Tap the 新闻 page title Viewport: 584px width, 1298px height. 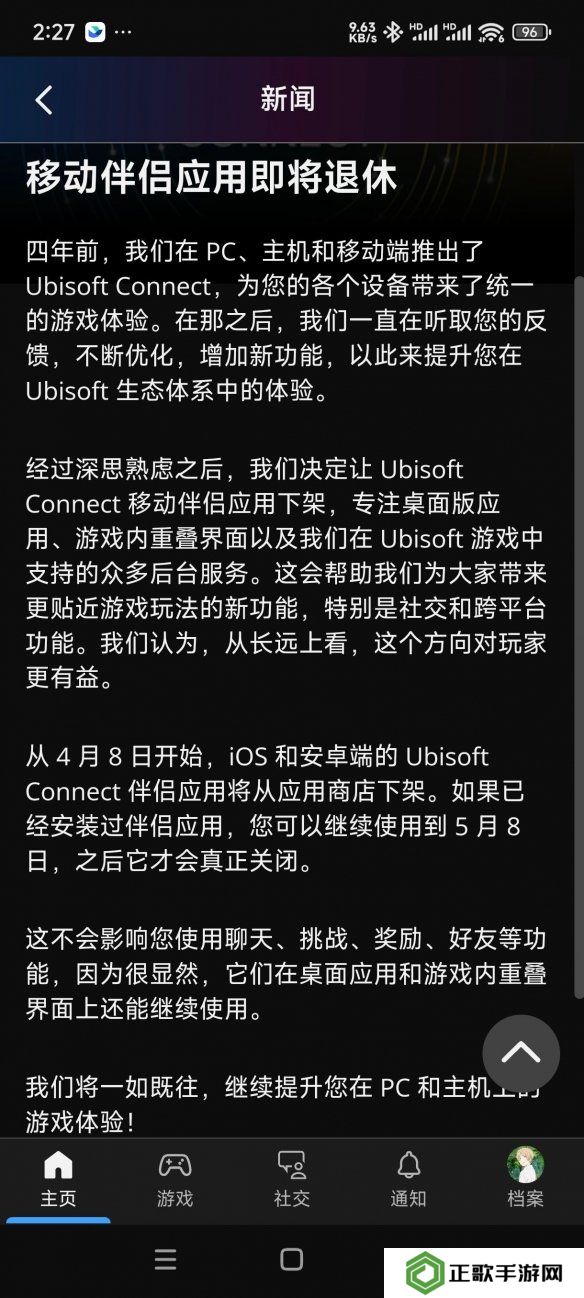(x=288, y=99)
